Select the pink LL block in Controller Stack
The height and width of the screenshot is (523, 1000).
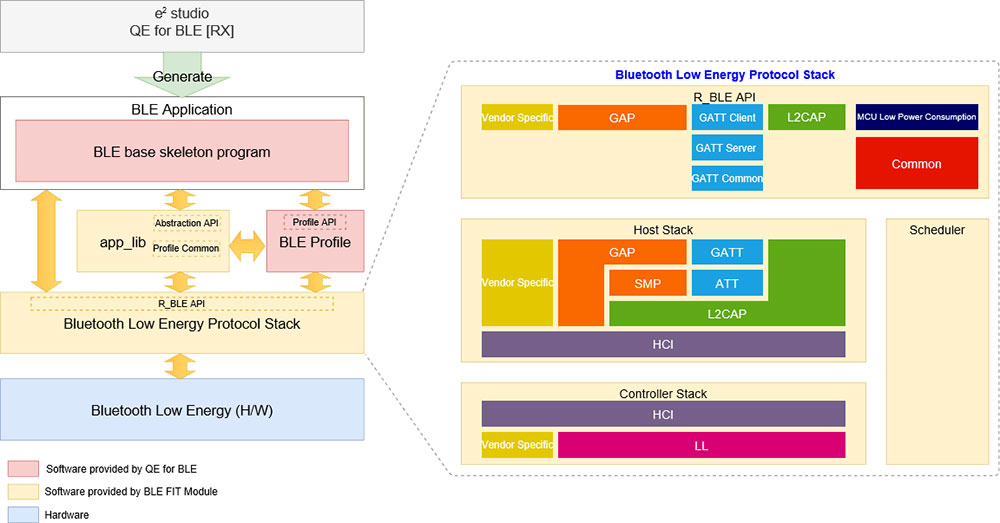tap(702, 445)
